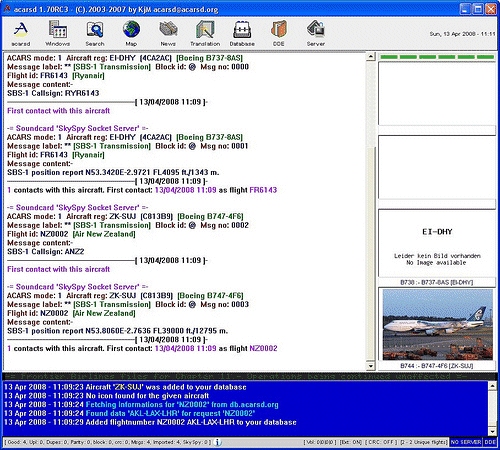
Task: Click position report N53.3420E-2.9721 line
Action: [x=113, y=172]
